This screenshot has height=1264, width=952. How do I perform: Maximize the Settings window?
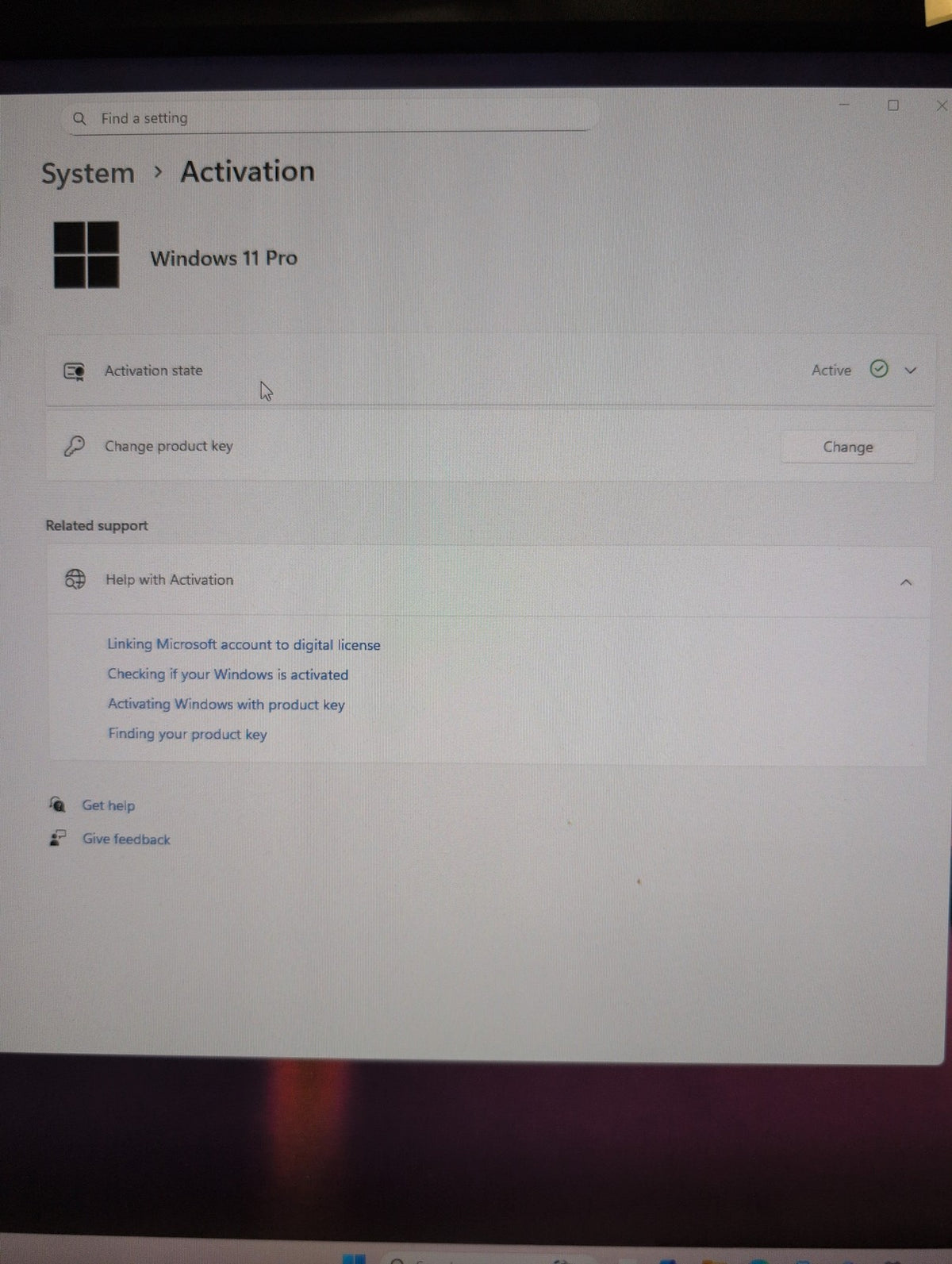(893, 106)
